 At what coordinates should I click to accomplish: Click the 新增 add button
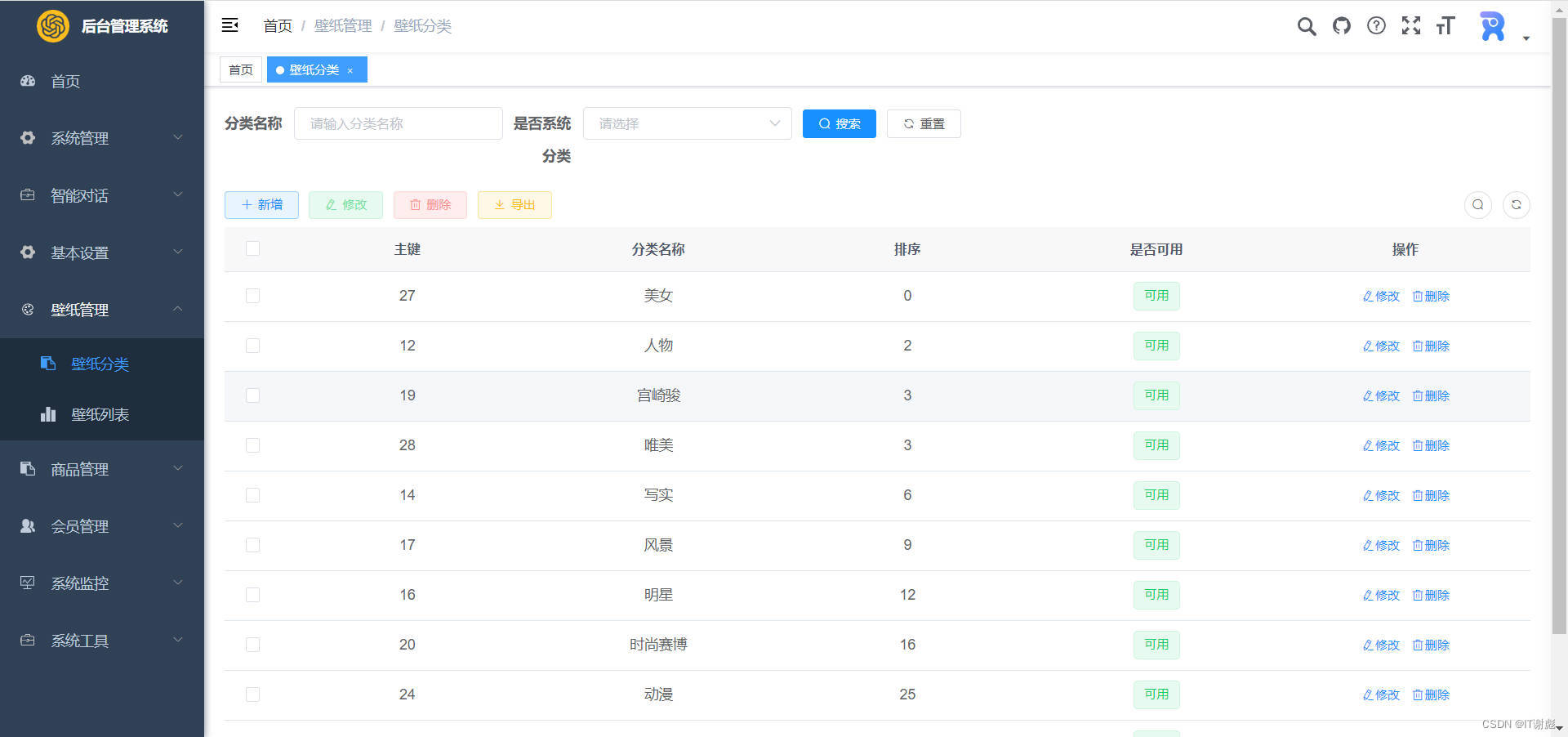click(261, 204)
